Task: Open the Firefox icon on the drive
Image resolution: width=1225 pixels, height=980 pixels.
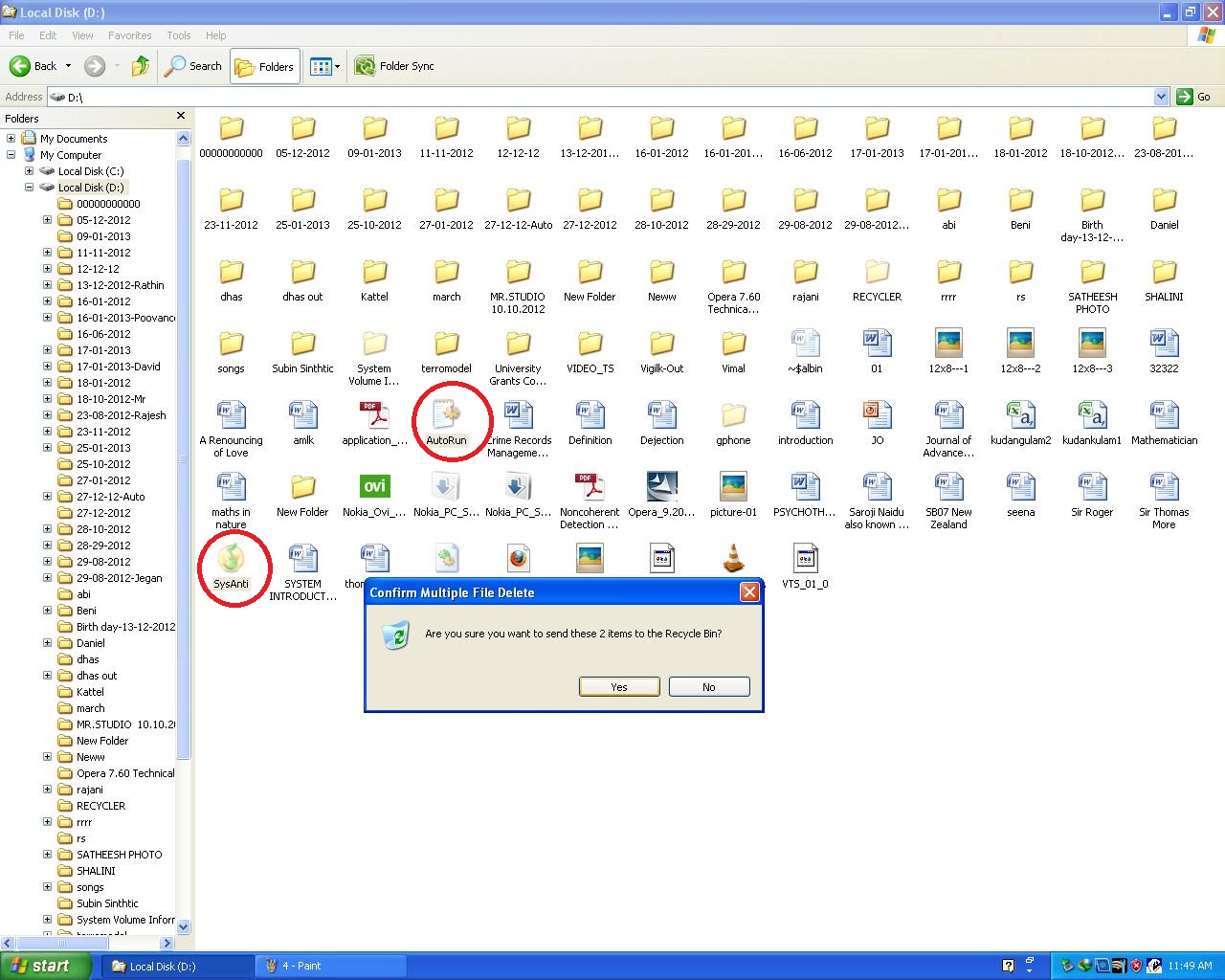Action: [518, 557]
